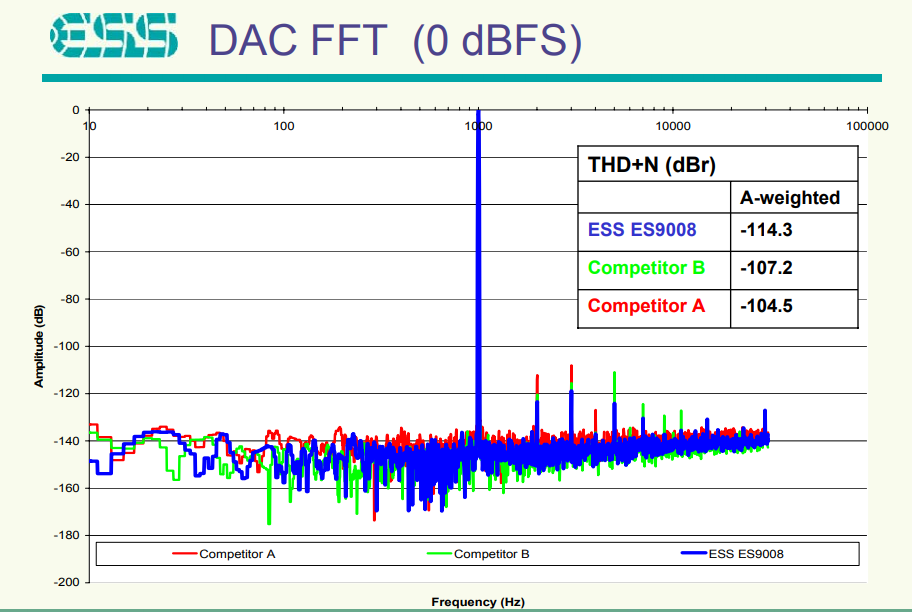Viewport: 912px width, 612px height.
Task: Click the "ESS ES9008" legend label
Action: point(746,554)
